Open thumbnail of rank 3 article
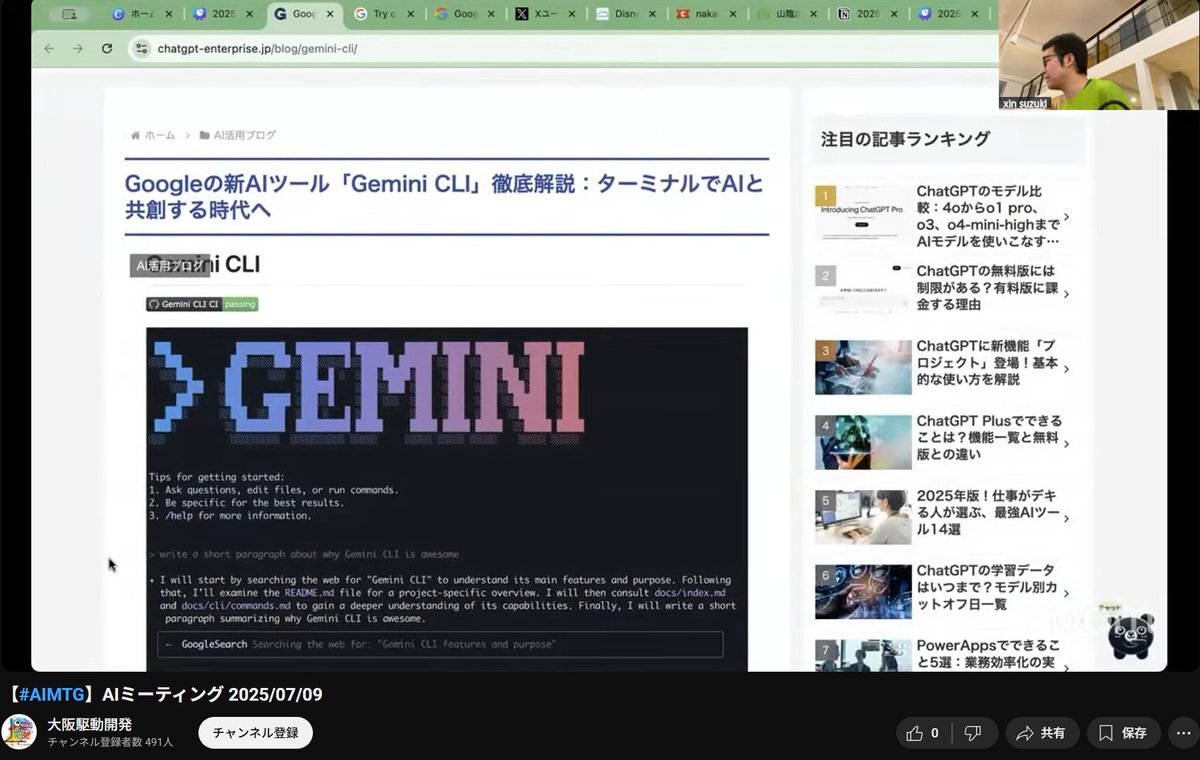 (x=863, y=367)
